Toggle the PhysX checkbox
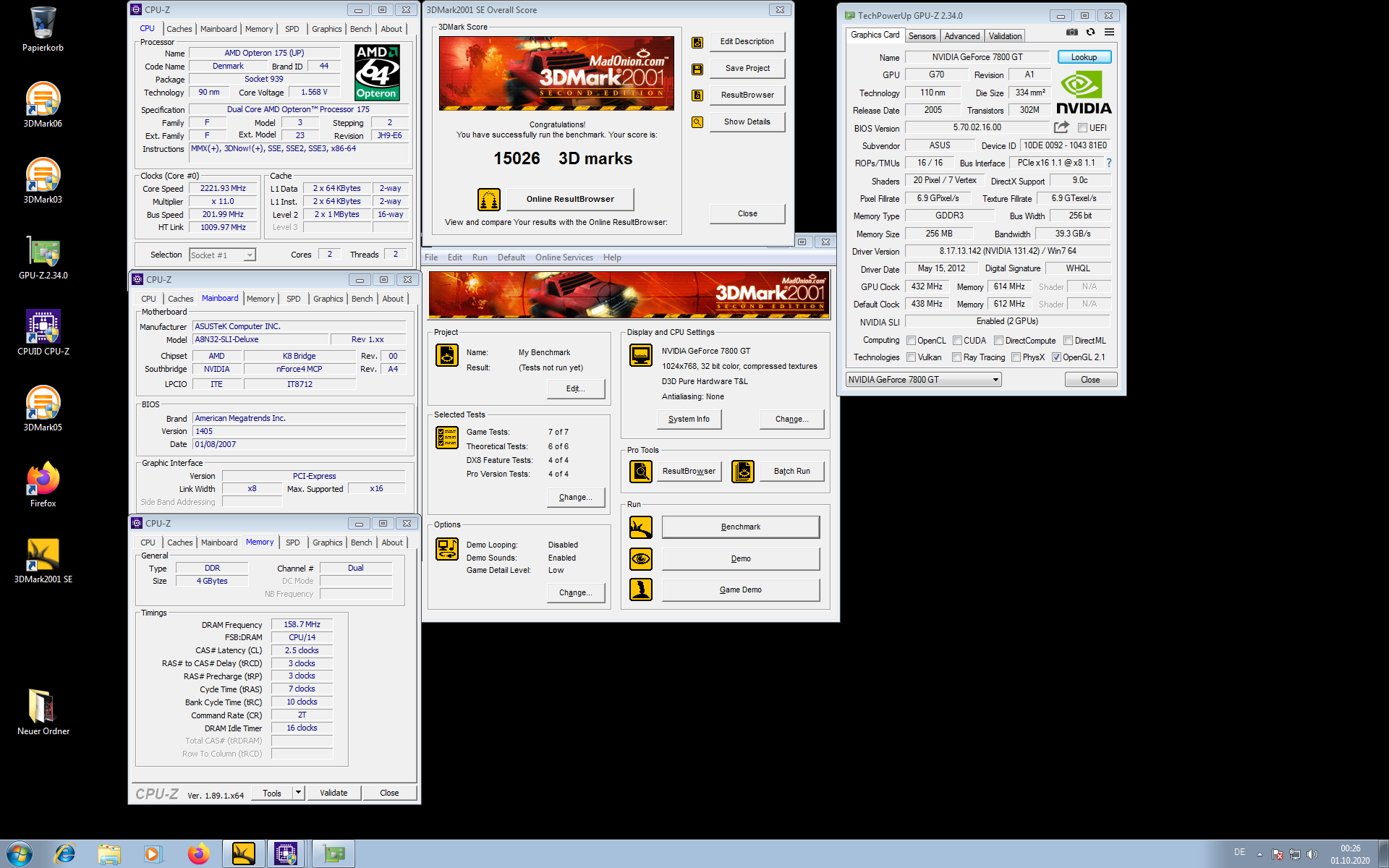This screenshot has width=1389, height=868. [x=1016, y=357]
